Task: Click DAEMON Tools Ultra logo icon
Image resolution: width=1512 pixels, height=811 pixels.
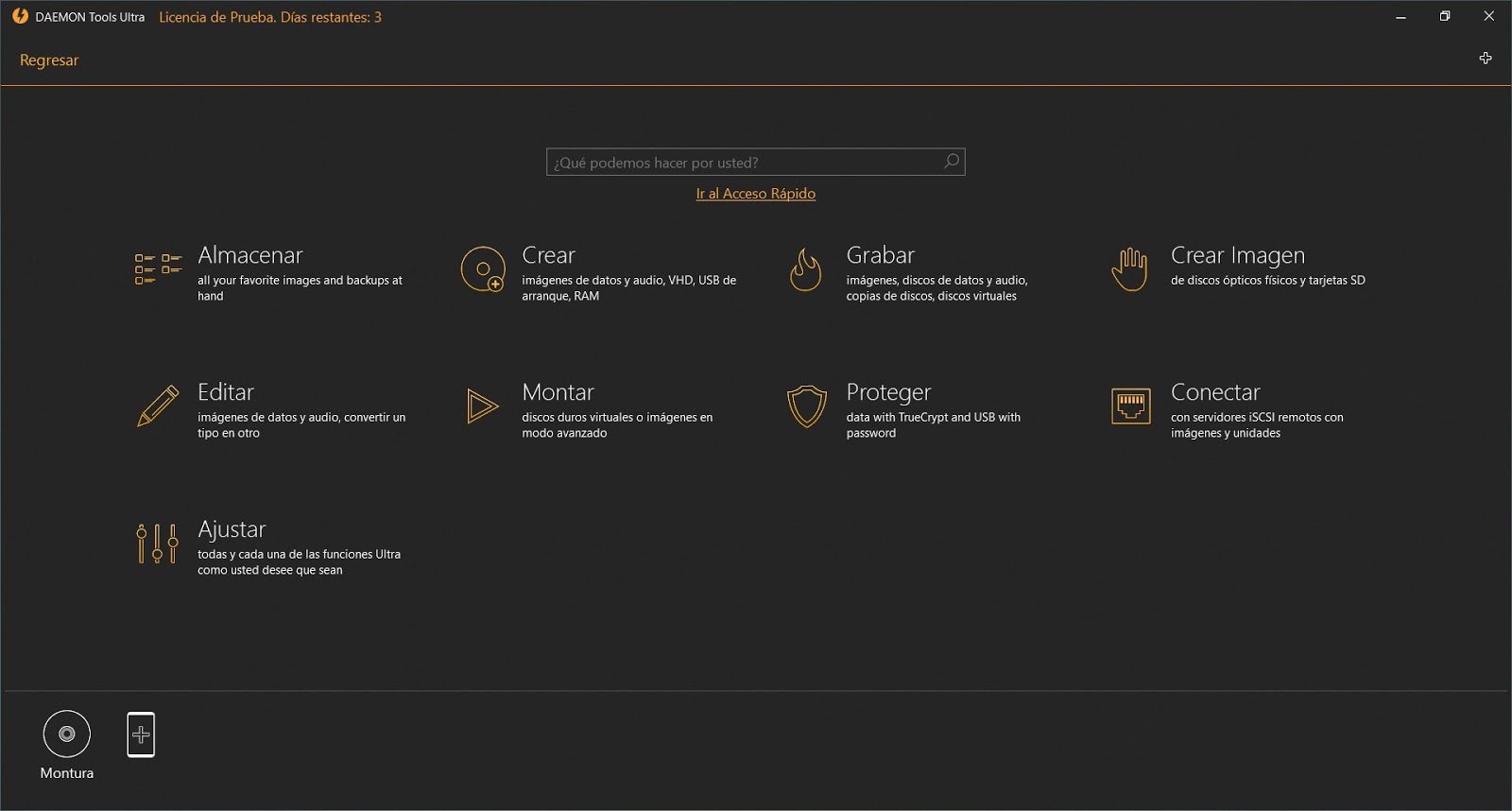Action: (20, 16)
